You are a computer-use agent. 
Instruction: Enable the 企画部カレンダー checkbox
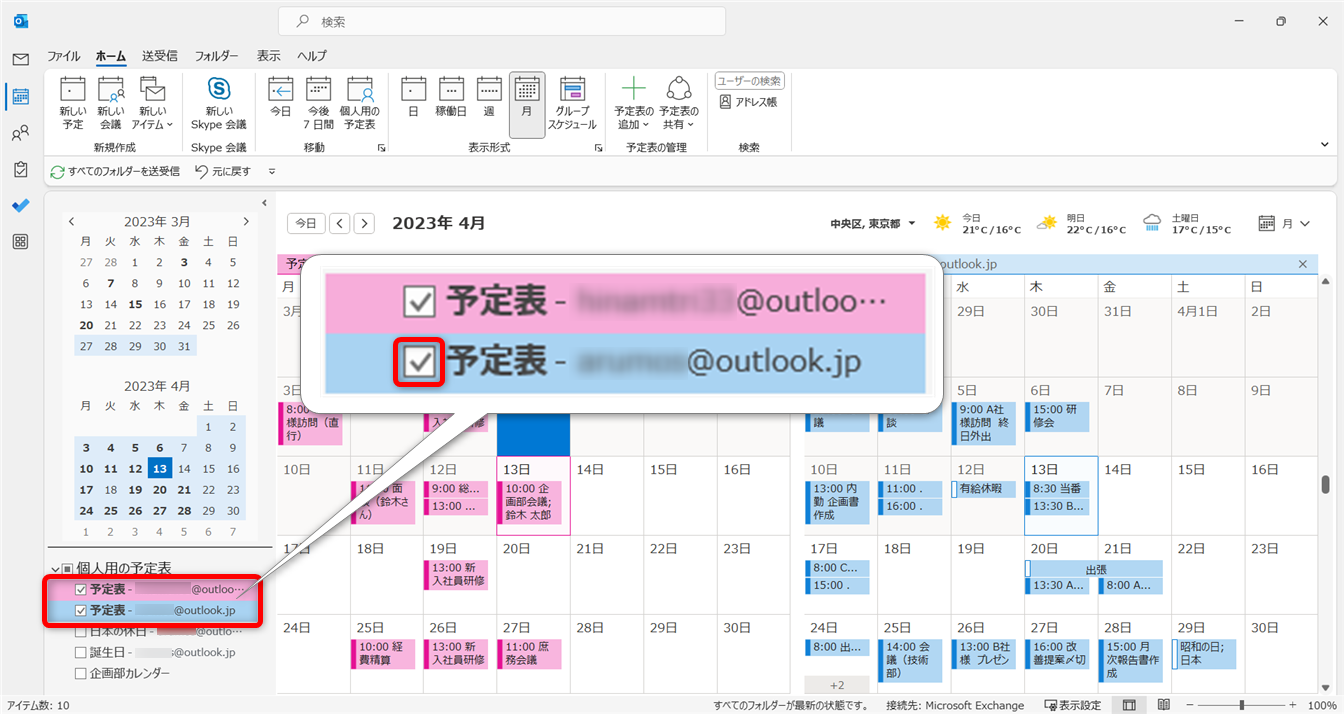tap(81, 673)
